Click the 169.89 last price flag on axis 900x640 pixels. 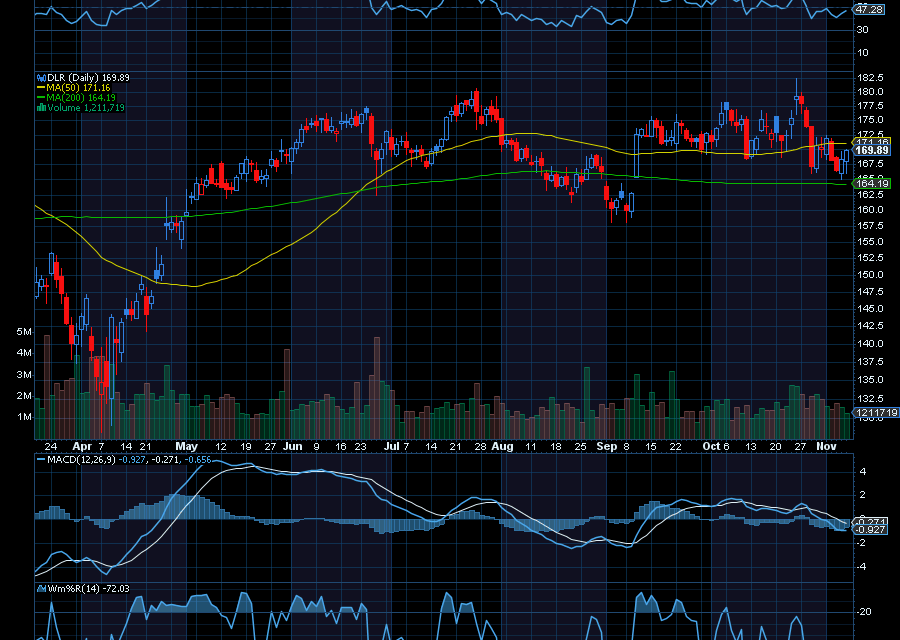tap(872, 151)
